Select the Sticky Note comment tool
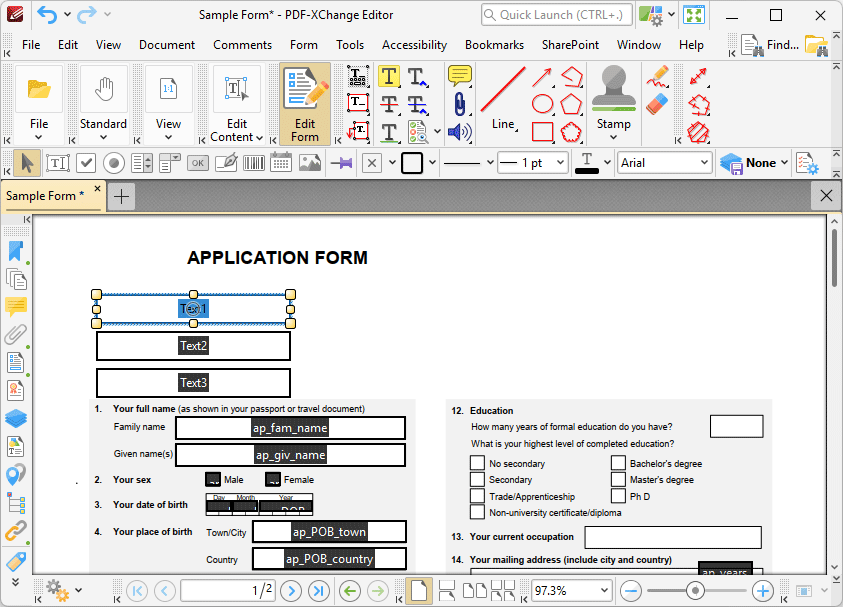Image resolution: width=843 pixels, height=607 pixels. (458, 76)
